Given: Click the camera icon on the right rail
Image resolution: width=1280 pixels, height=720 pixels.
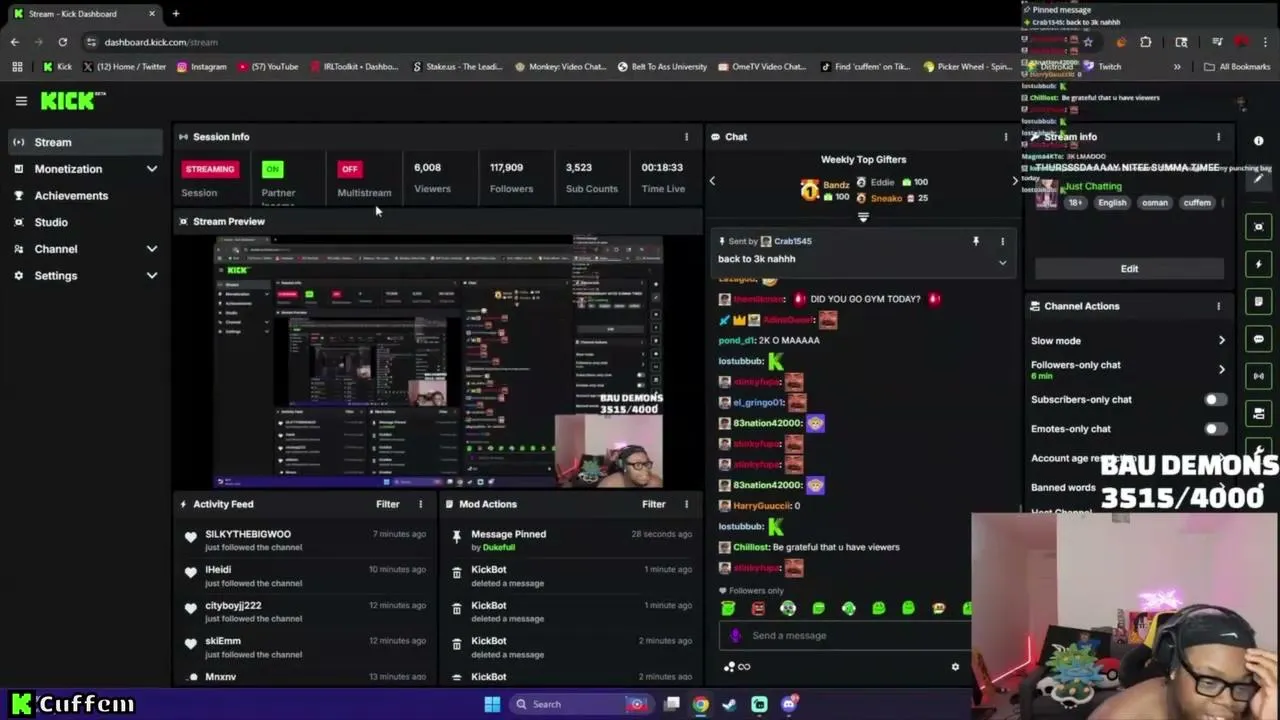Looking at the screenshot, I should tap(1259, 413).
